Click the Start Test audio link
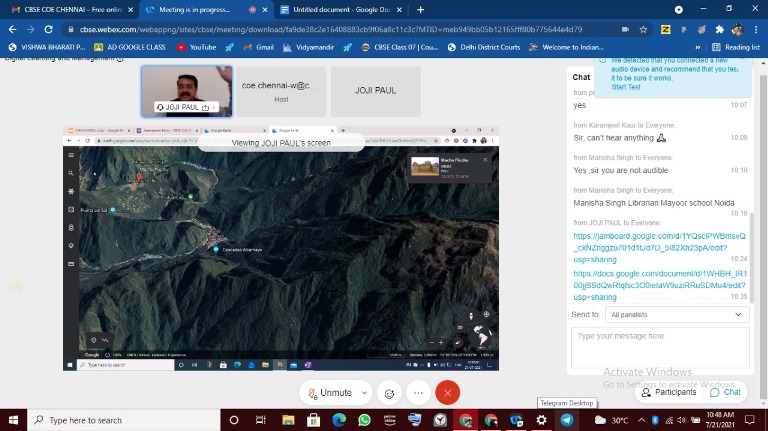The height and width of the screenshot is (431, 768). [626, 87]
